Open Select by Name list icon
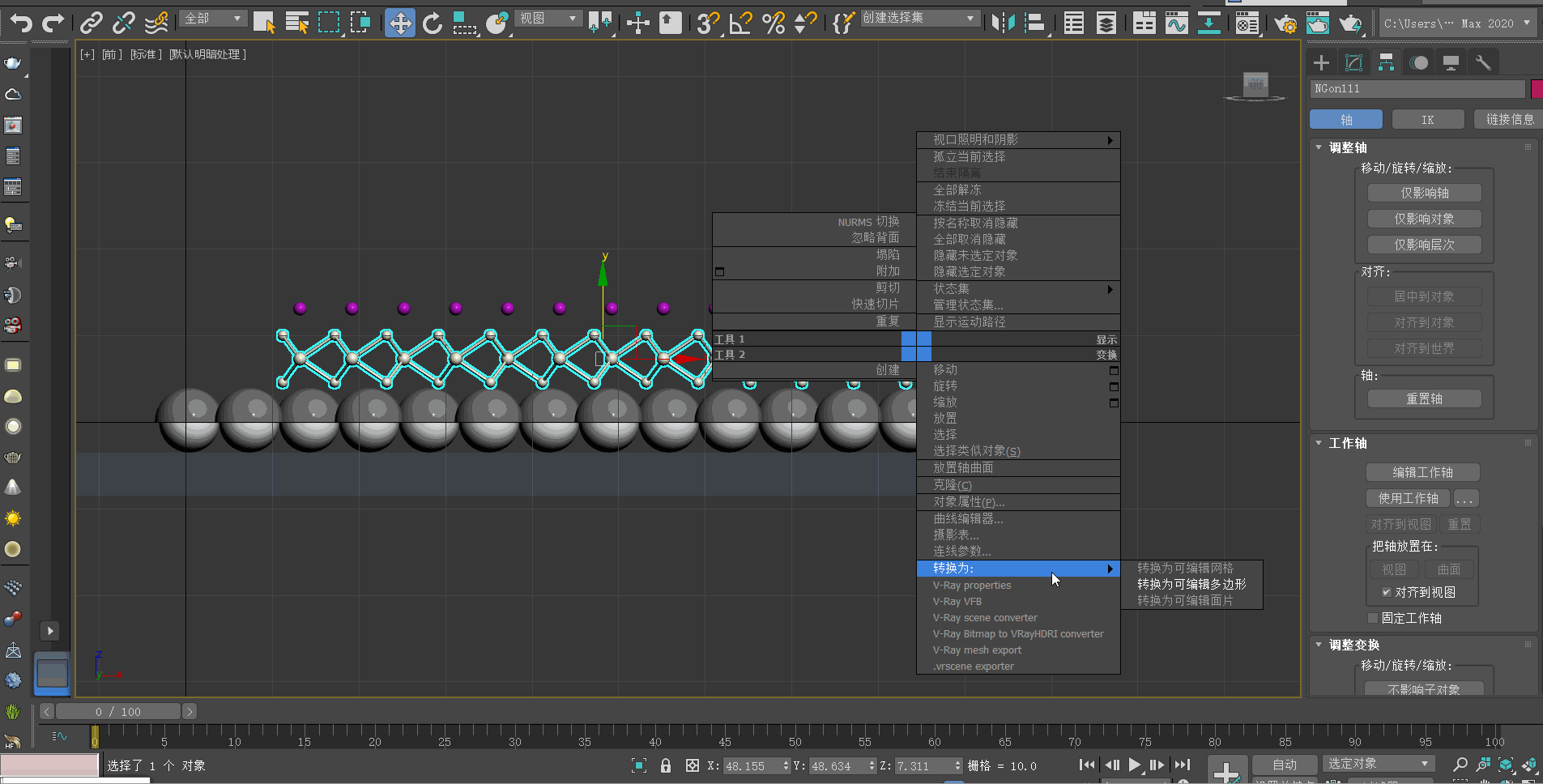The width and height of the screenshot is (1543, 784). pyautogui.click(x=297, y=23)
